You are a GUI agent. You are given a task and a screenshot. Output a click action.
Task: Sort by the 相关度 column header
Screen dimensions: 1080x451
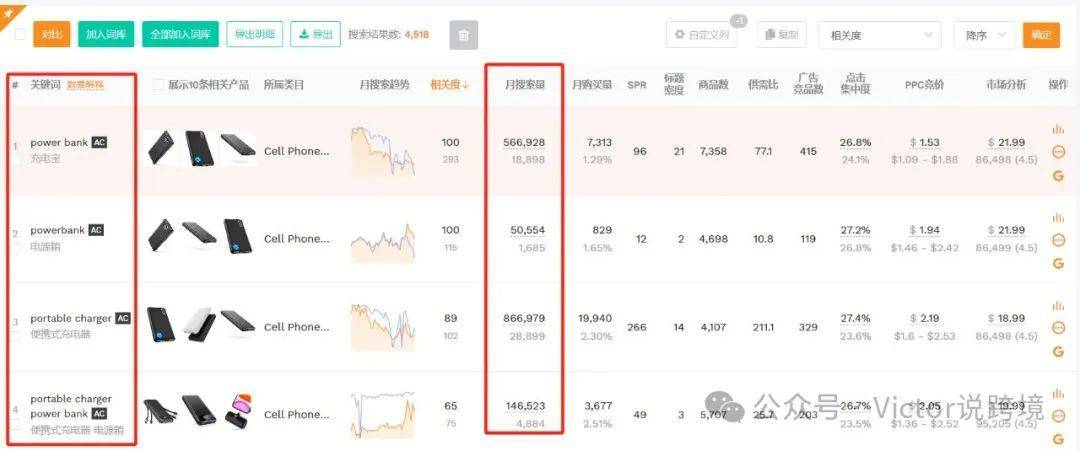pos(450,85)
